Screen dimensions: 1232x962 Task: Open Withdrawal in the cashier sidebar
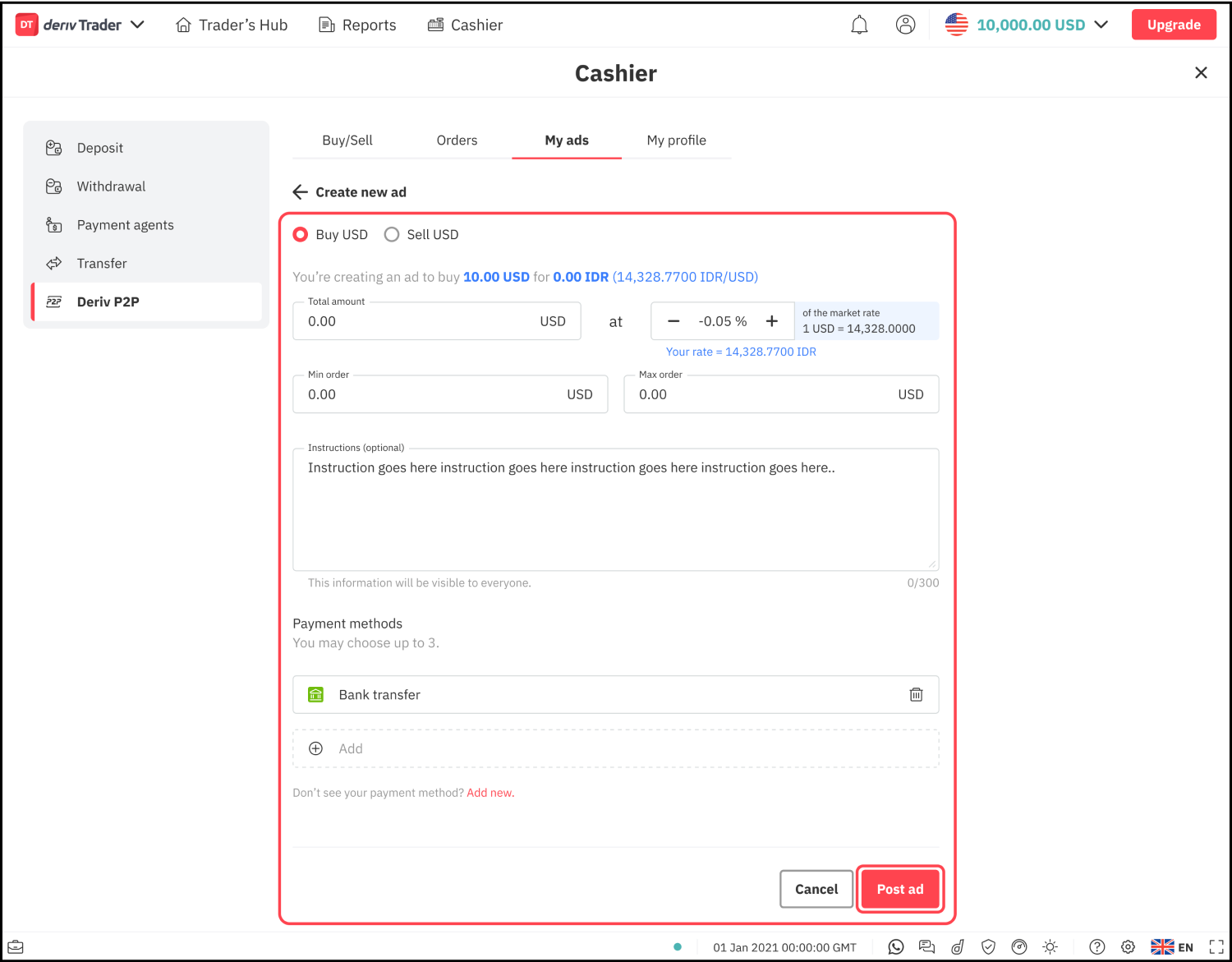[x=111, y=186]
